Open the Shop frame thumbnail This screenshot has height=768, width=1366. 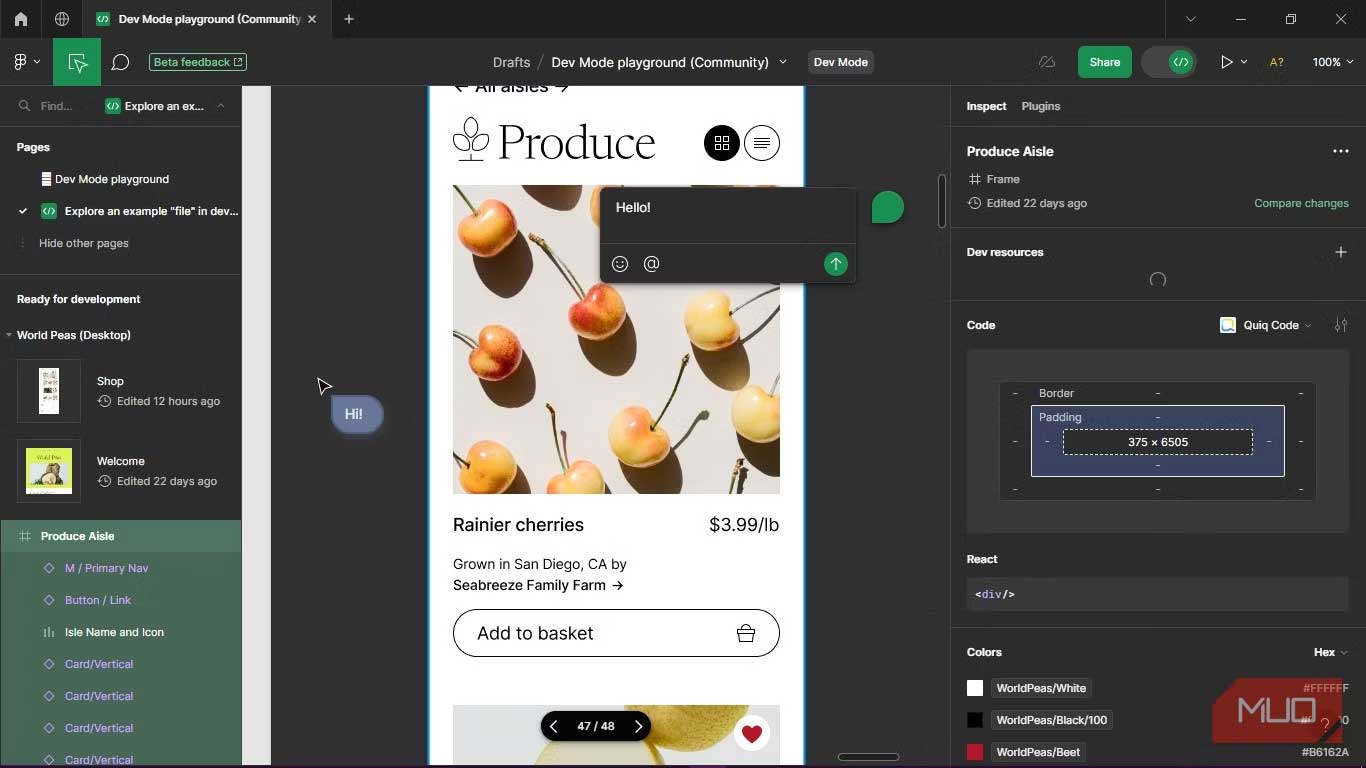pos(48,390)
